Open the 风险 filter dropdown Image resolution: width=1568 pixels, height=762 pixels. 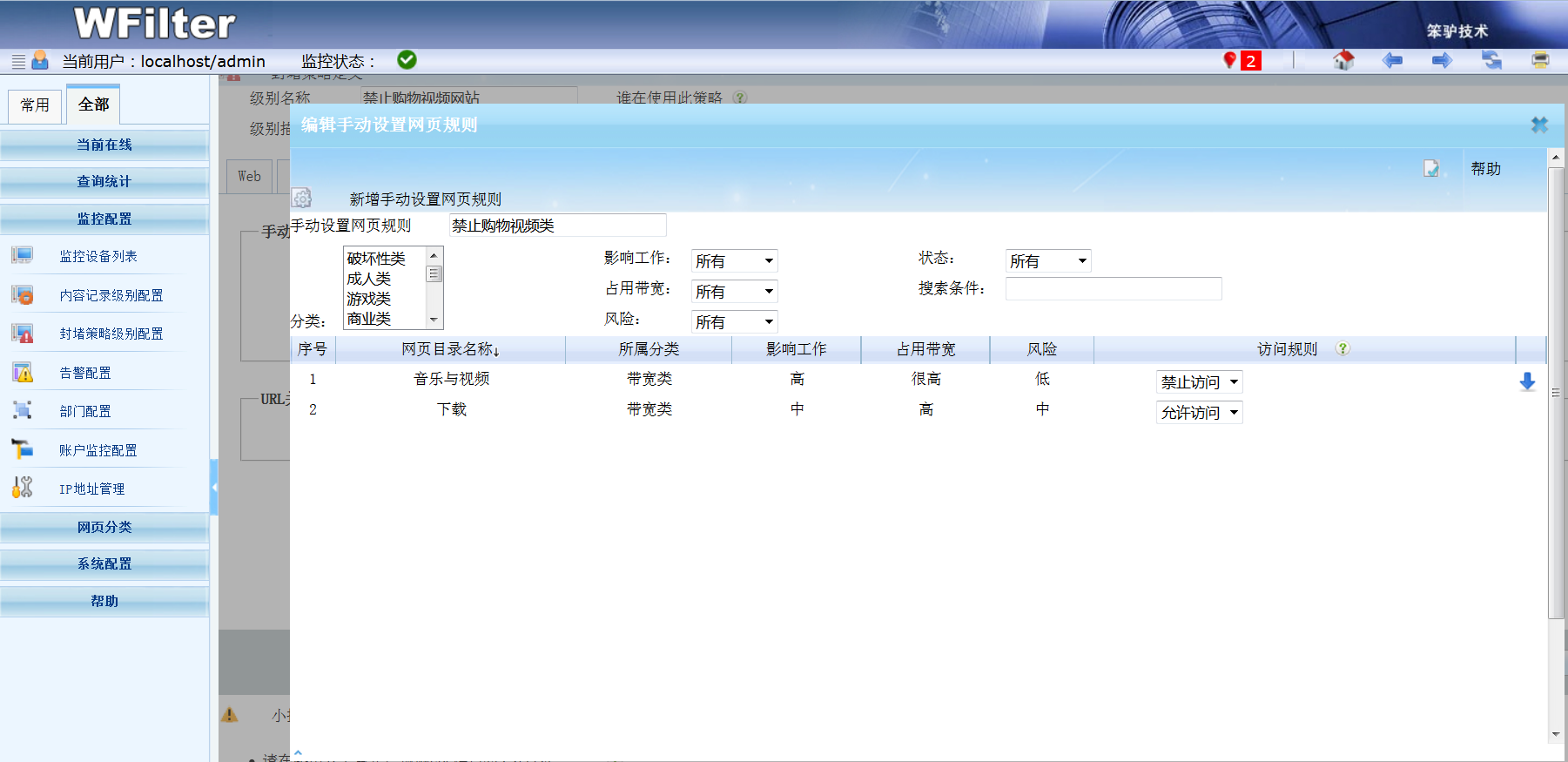coord(734,322)
